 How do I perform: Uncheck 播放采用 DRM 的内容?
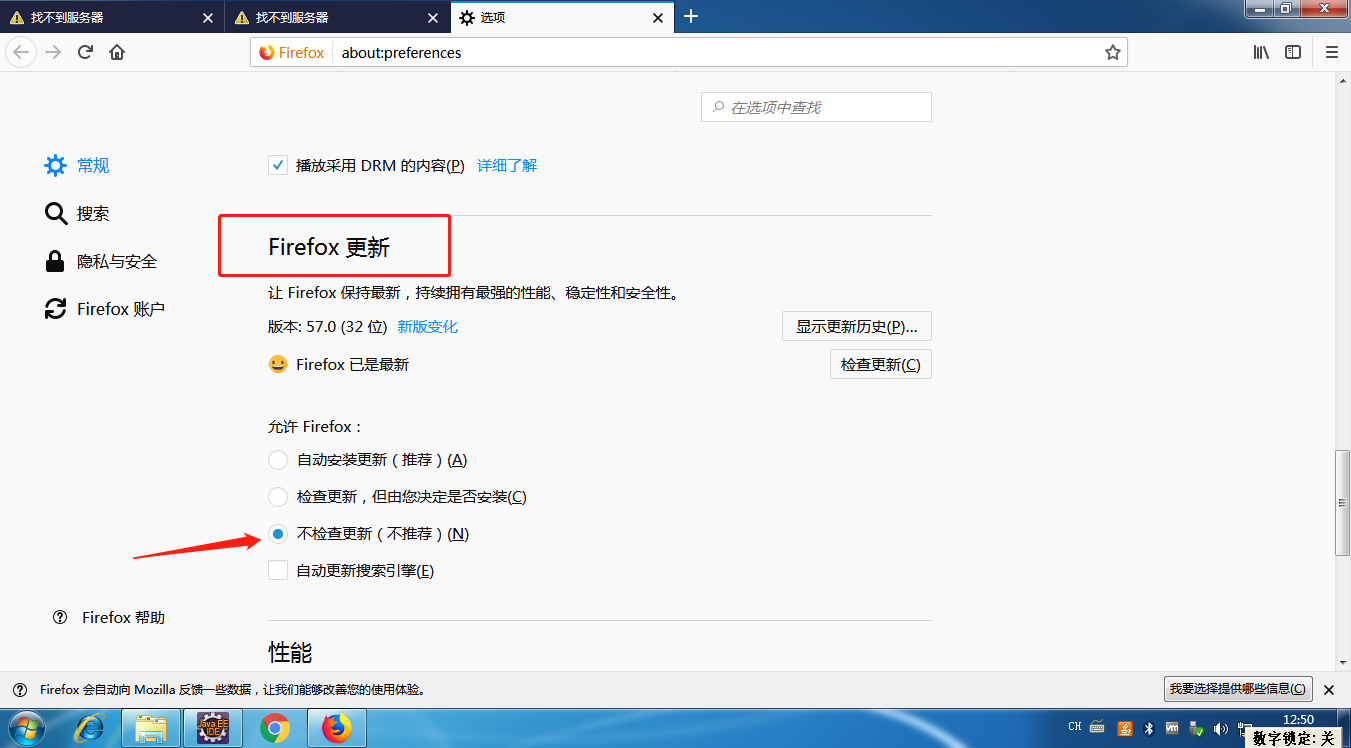pos(277,165)
